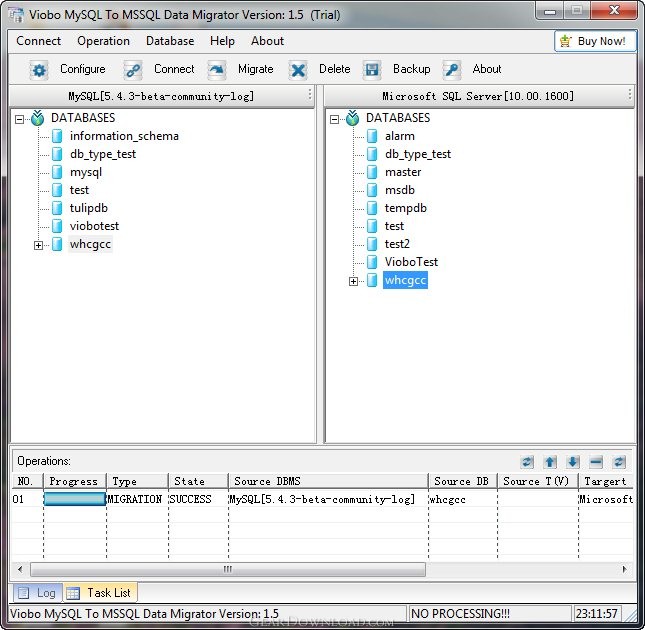645x630 pixels.
Task: Open the Connect menu
Action: click(39, 41)
